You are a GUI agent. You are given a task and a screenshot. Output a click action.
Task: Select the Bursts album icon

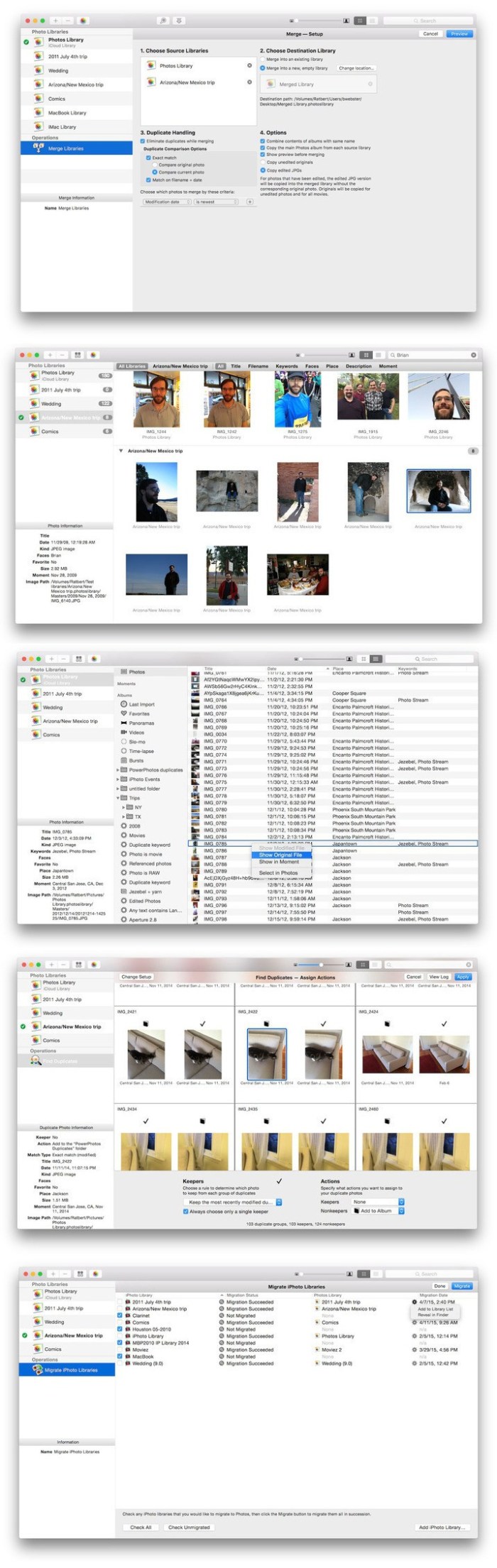point(124,760)
